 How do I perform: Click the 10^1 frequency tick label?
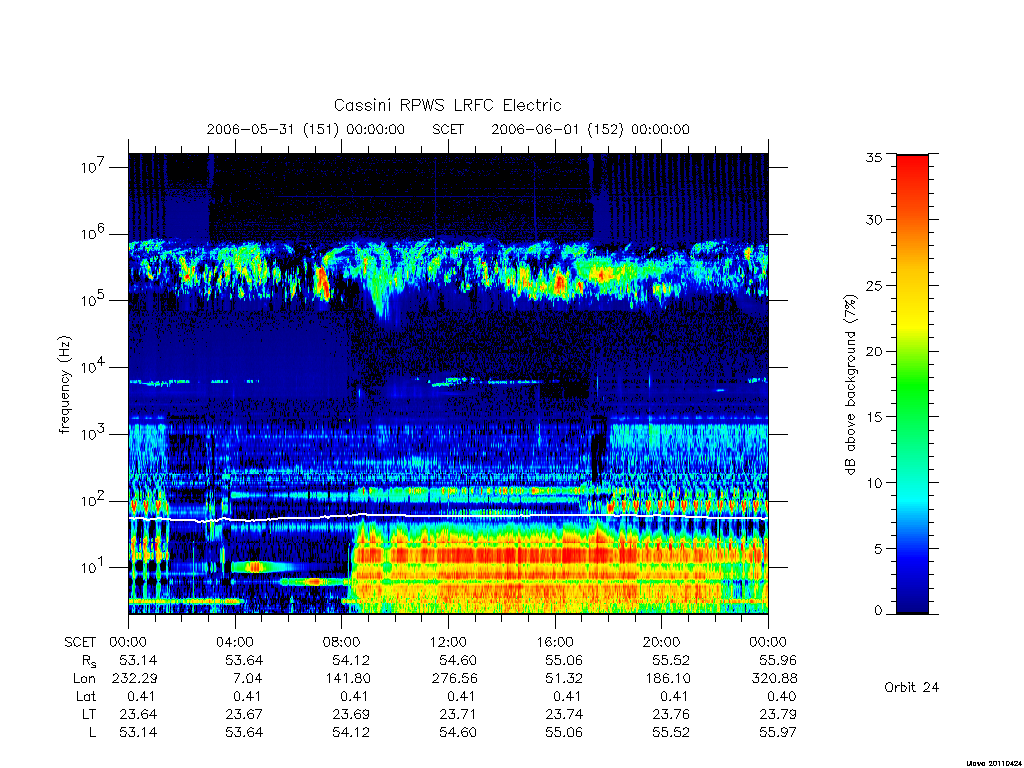pyautogui.click(x=93, y=567)
